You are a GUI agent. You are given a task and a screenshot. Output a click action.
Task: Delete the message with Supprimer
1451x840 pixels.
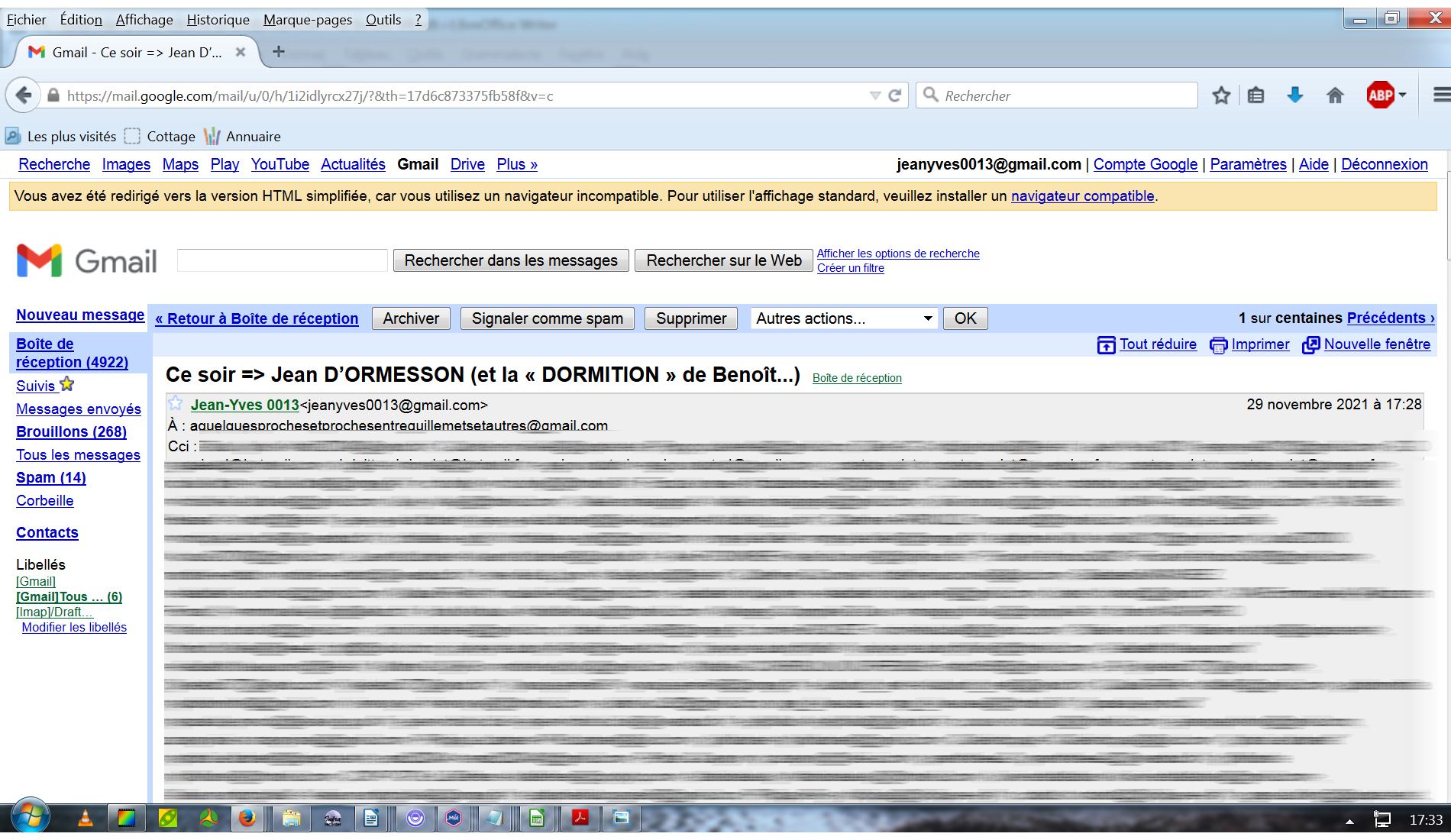click(691, 318)
